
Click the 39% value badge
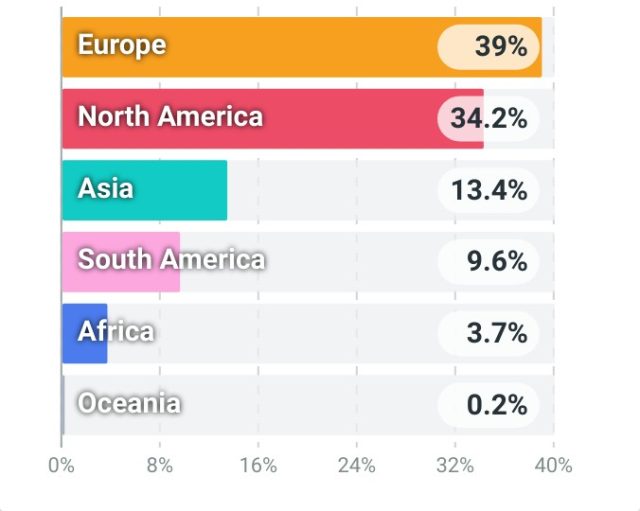tap(488, 47)
